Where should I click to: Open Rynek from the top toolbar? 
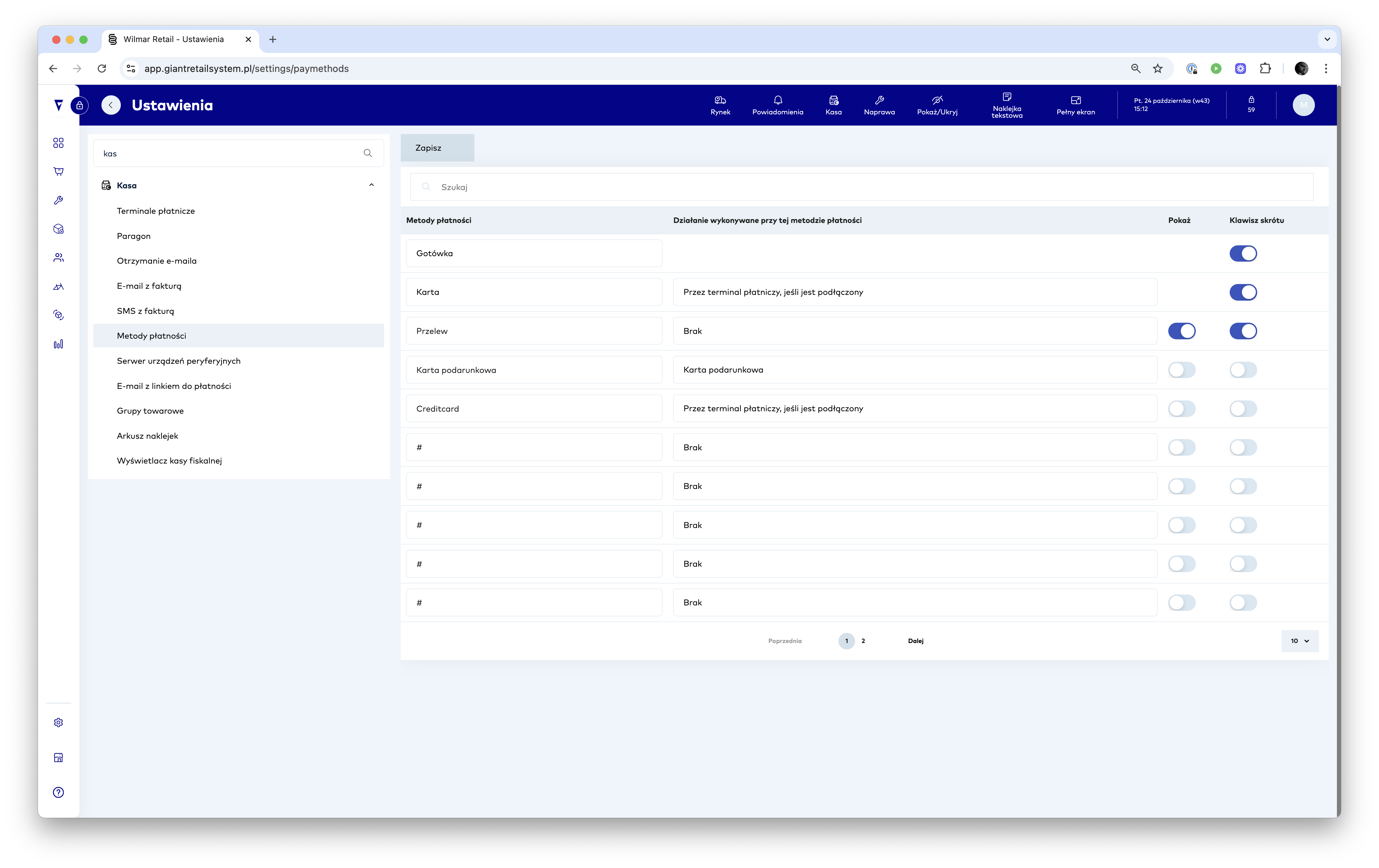(x=720, y=105)
